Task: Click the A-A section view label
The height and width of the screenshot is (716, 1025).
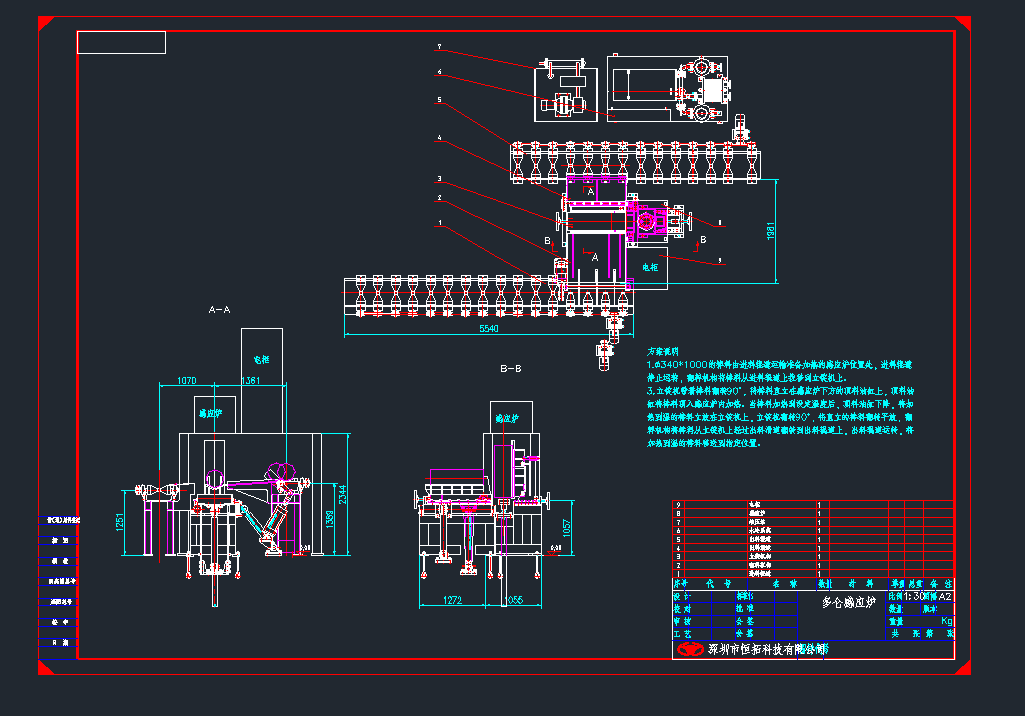Action: click(x=219, y=310)
